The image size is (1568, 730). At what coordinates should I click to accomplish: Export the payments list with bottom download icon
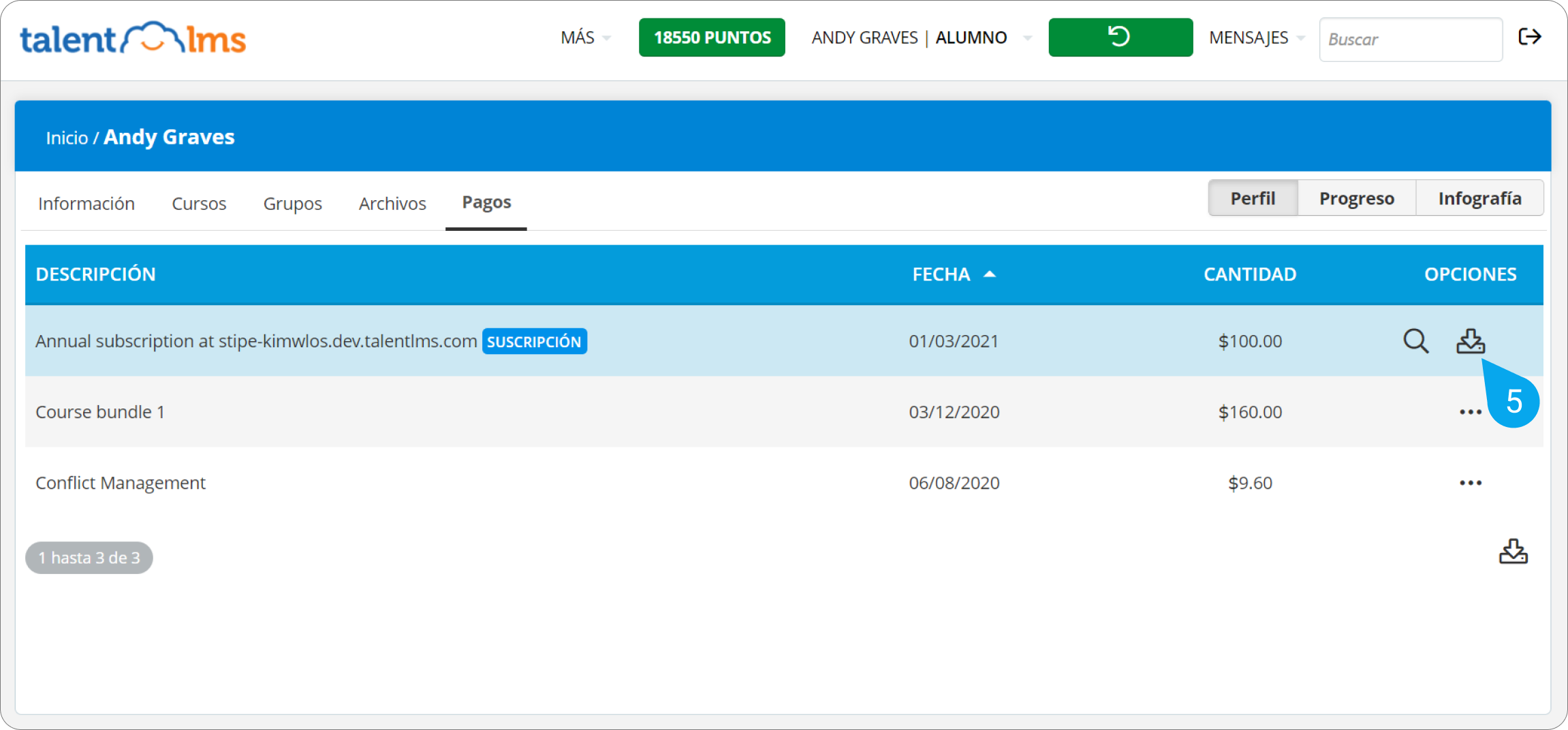(x=1513, y=552)
